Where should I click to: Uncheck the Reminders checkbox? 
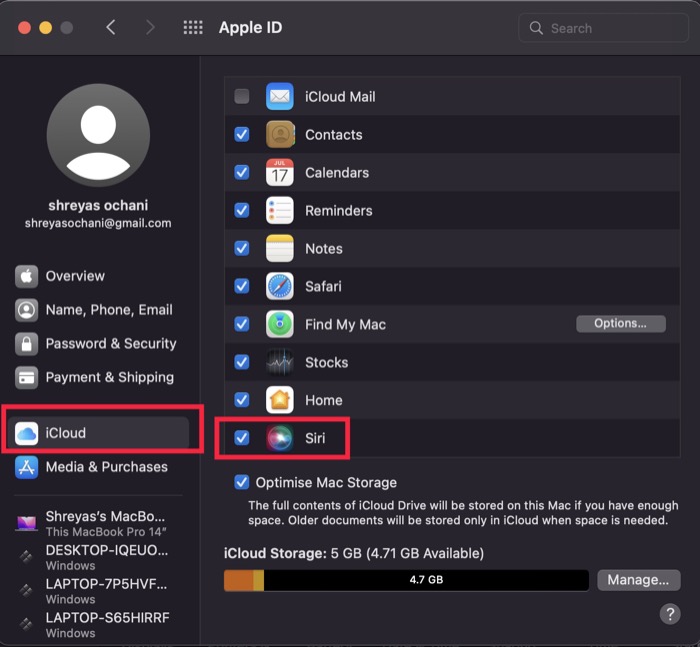pyautogui.click(x=242, y=210)
